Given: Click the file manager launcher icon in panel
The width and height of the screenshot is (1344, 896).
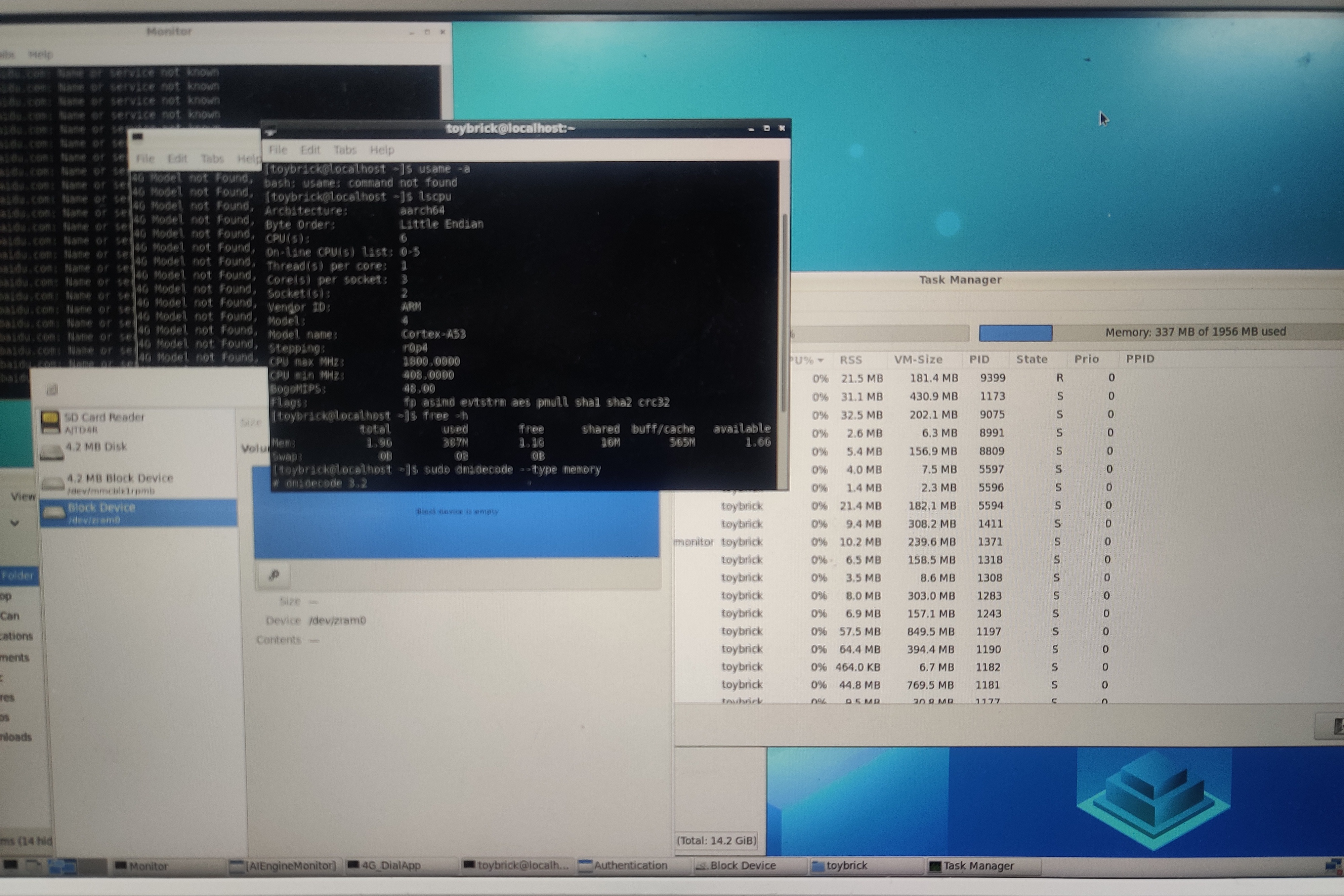Looking at the screenshot, I should pos(34,866).
